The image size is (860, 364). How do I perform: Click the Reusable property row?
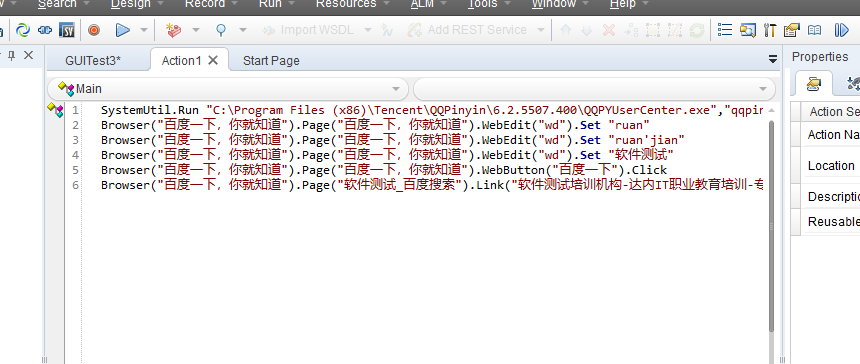(825, 222)
